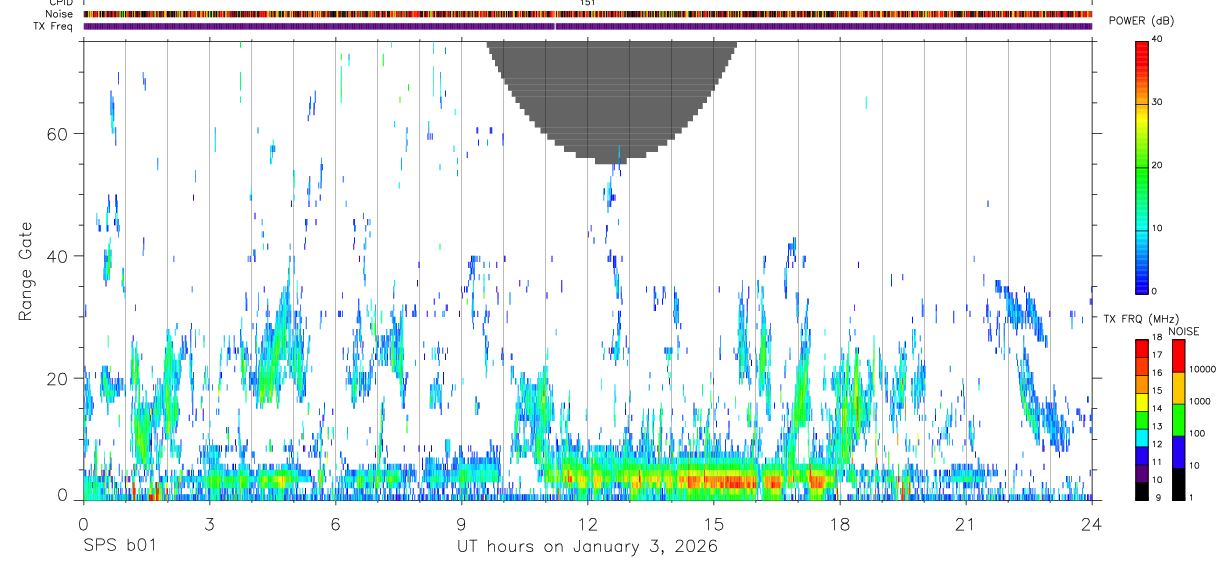Pick the green 100 noise legend block

coord(1178,420)
